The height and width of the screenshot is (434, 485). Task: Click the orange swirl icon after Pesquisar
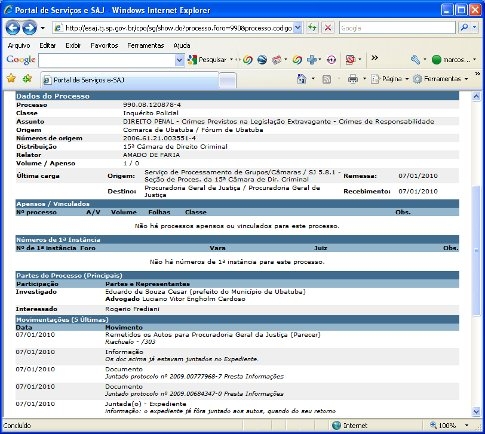248,60
